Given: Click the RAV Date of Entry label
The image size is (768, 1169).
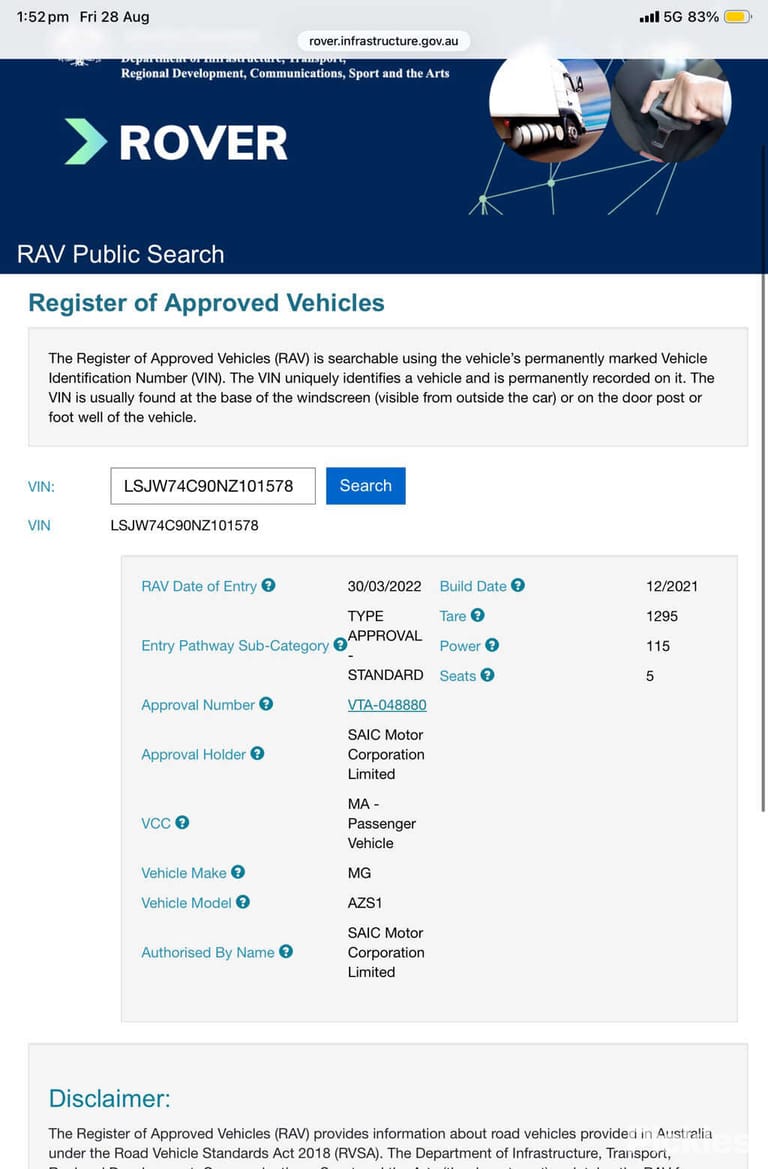Looking at the screenshot, I should (199, 586).
